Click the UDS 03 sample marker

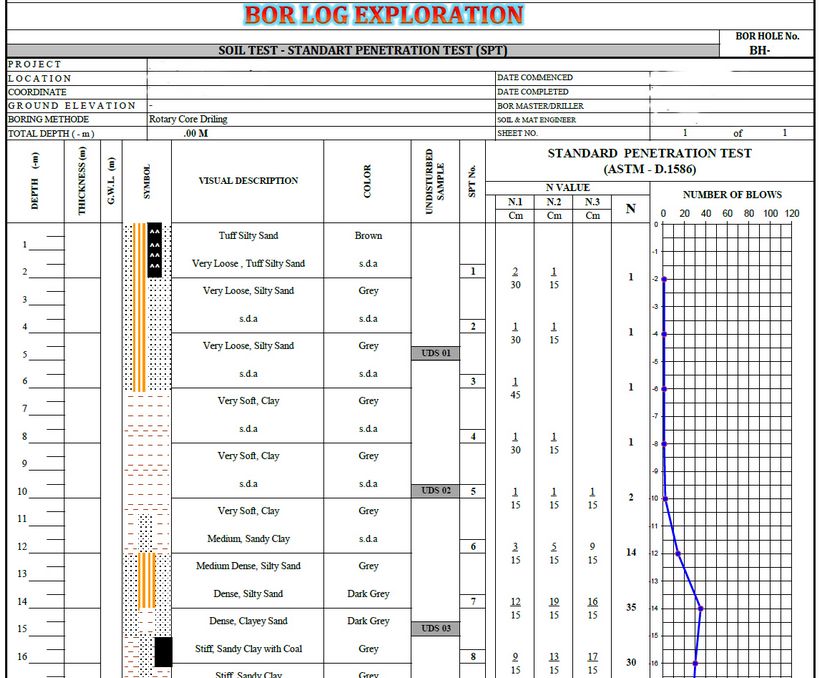click(x=436, y=628)
